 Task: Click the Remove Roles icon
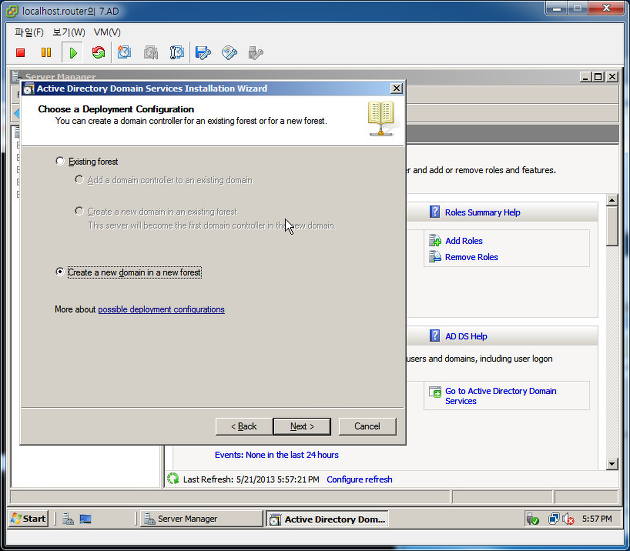click(435, 256)
